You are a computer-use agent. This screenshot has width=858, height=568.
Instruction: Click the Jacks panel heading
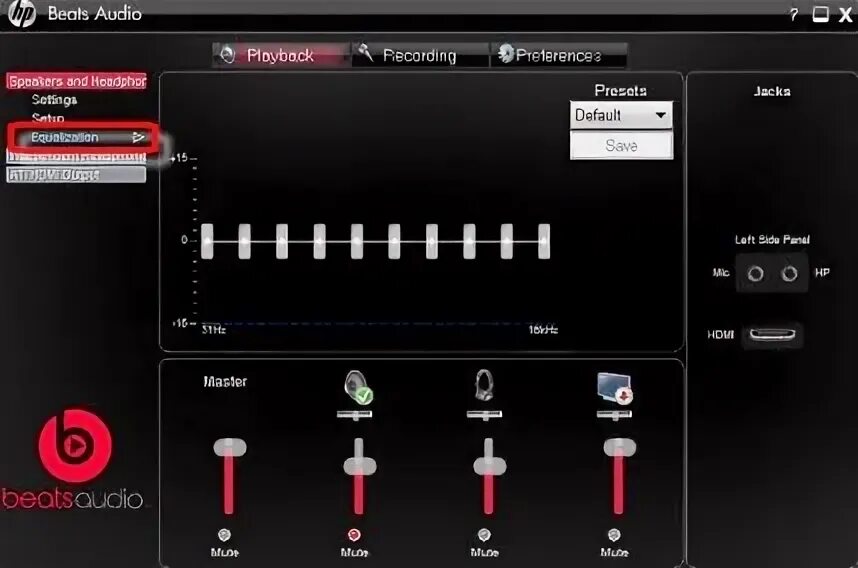pyautogui.click(x=772, y=91)
